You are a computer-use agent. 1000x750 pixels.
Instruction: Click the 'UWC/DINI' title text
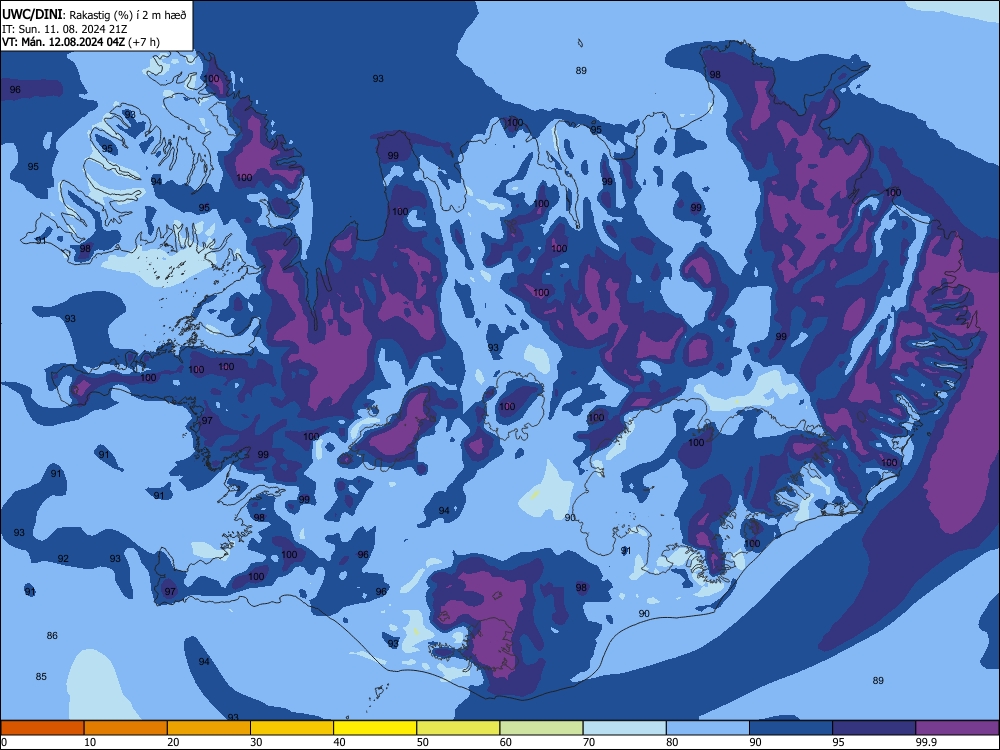click(x=33, y=14)
